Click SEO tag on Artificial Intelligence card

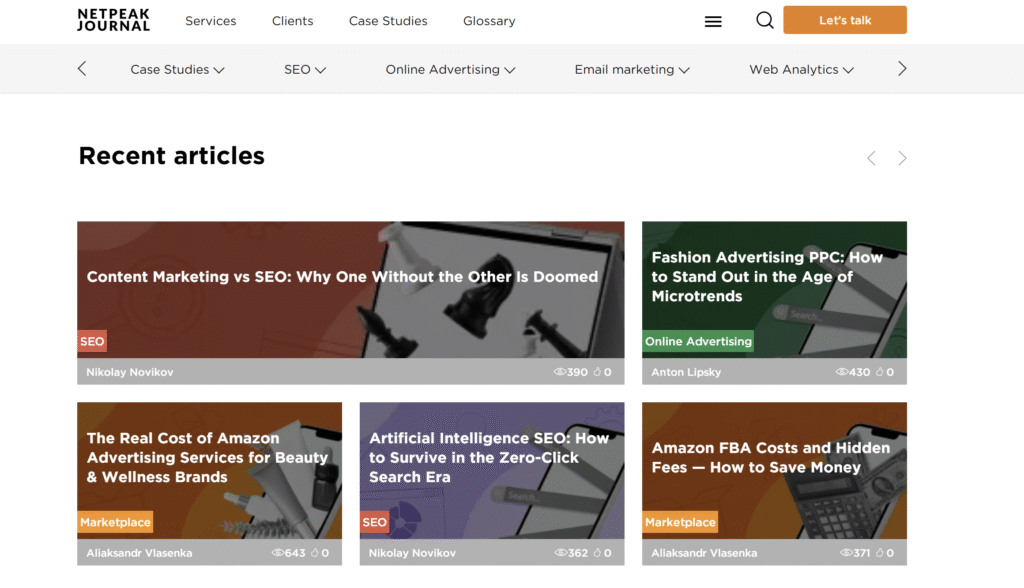(374, 522)
